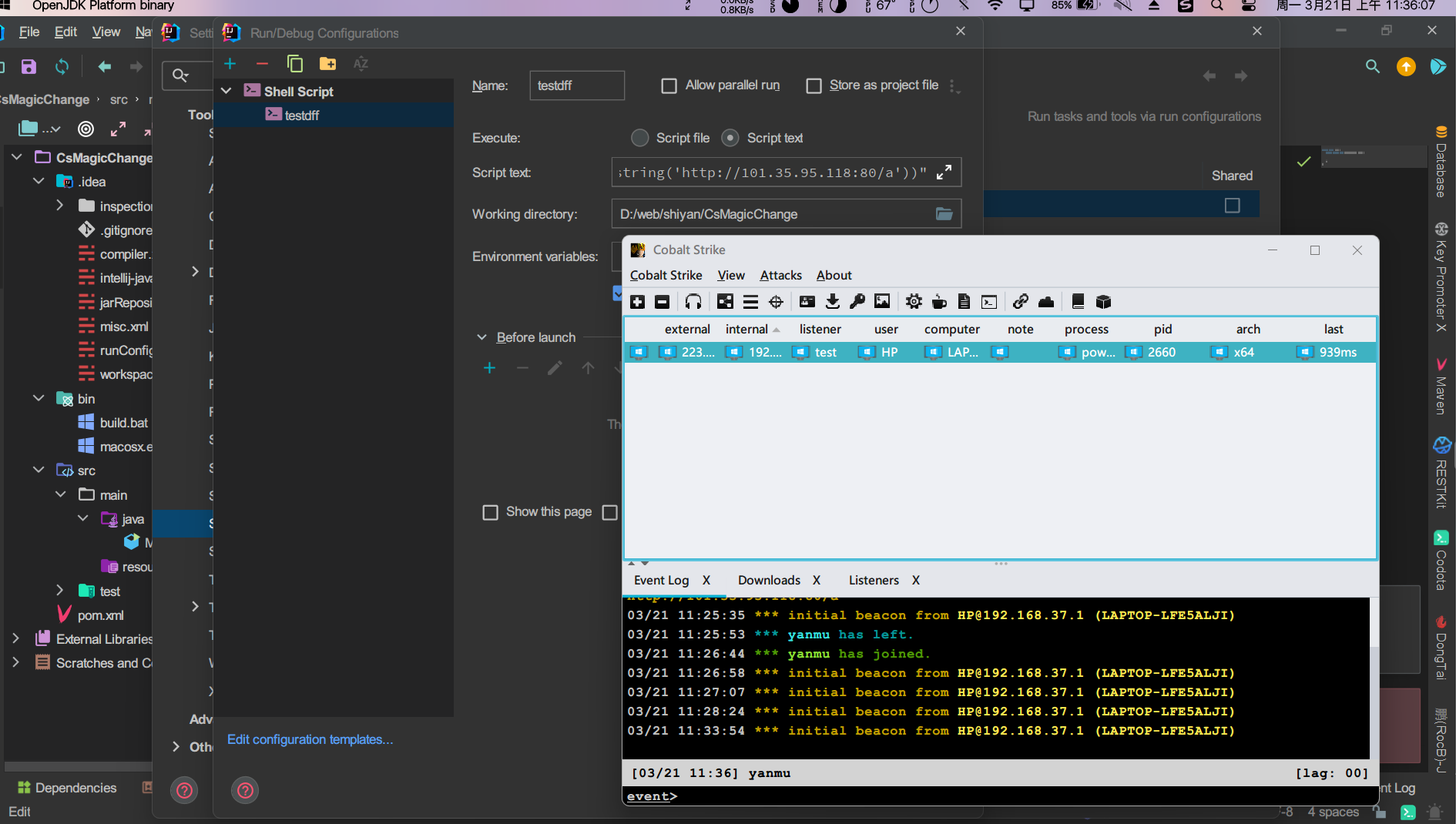The image size is (1456, 824).
Task: Select the Script text radio button
Action: tap(730, 138)
